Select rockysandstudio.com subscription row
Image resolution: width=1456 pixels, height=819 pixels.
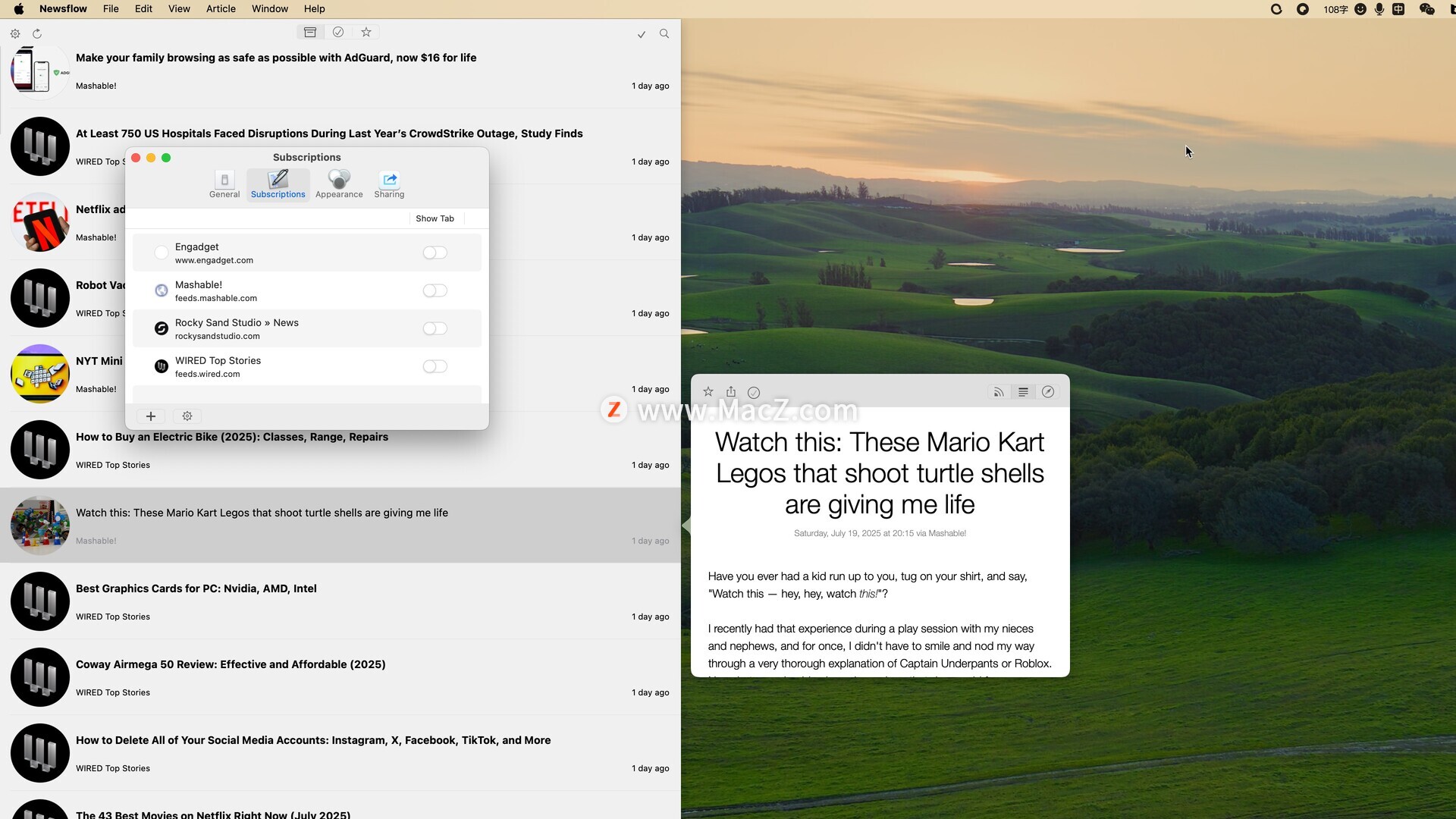pos(307,328)
